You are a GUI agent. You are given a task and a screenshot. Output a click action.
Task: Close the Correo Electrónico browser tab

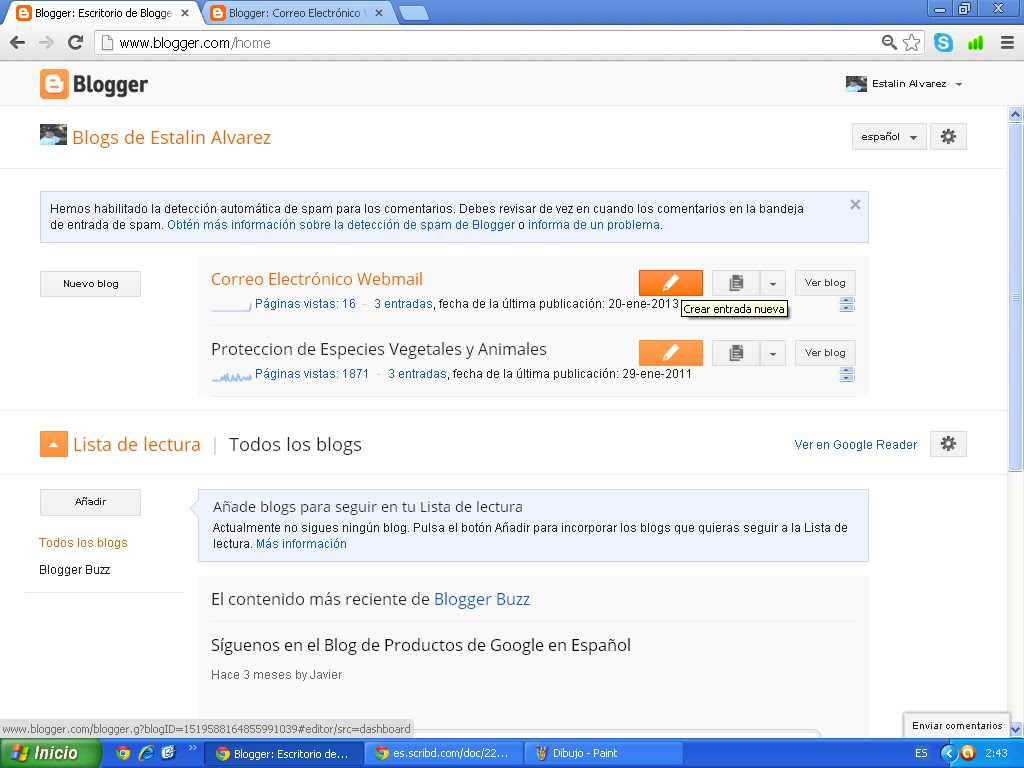[379, 13]
